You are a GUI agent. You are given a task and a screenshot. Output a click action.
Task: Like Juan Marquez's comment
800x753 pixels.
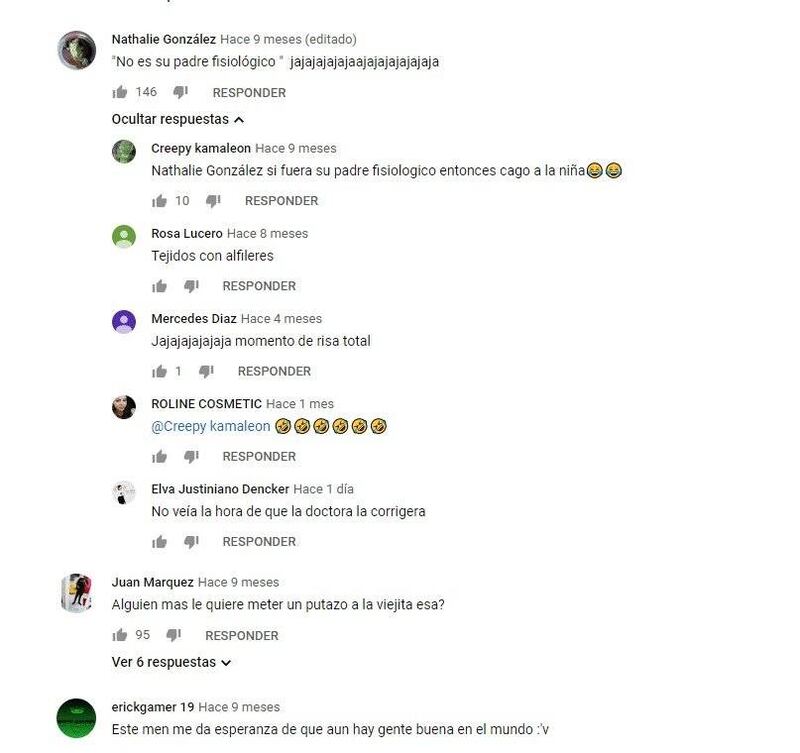click(x=119, y=635)
